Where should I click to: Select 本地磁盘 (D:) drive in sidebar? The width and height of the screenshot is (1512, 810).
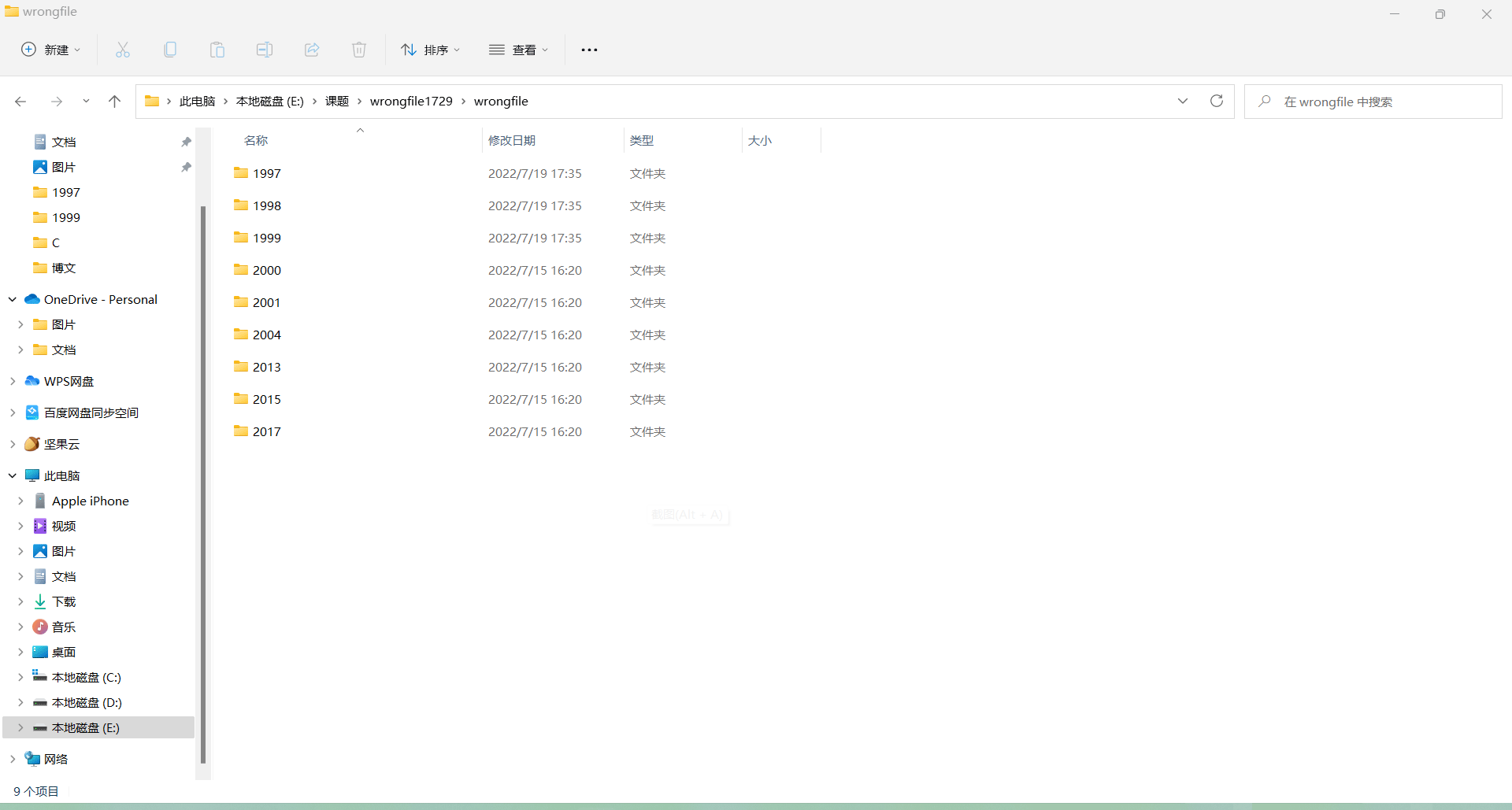coord(86,702)
